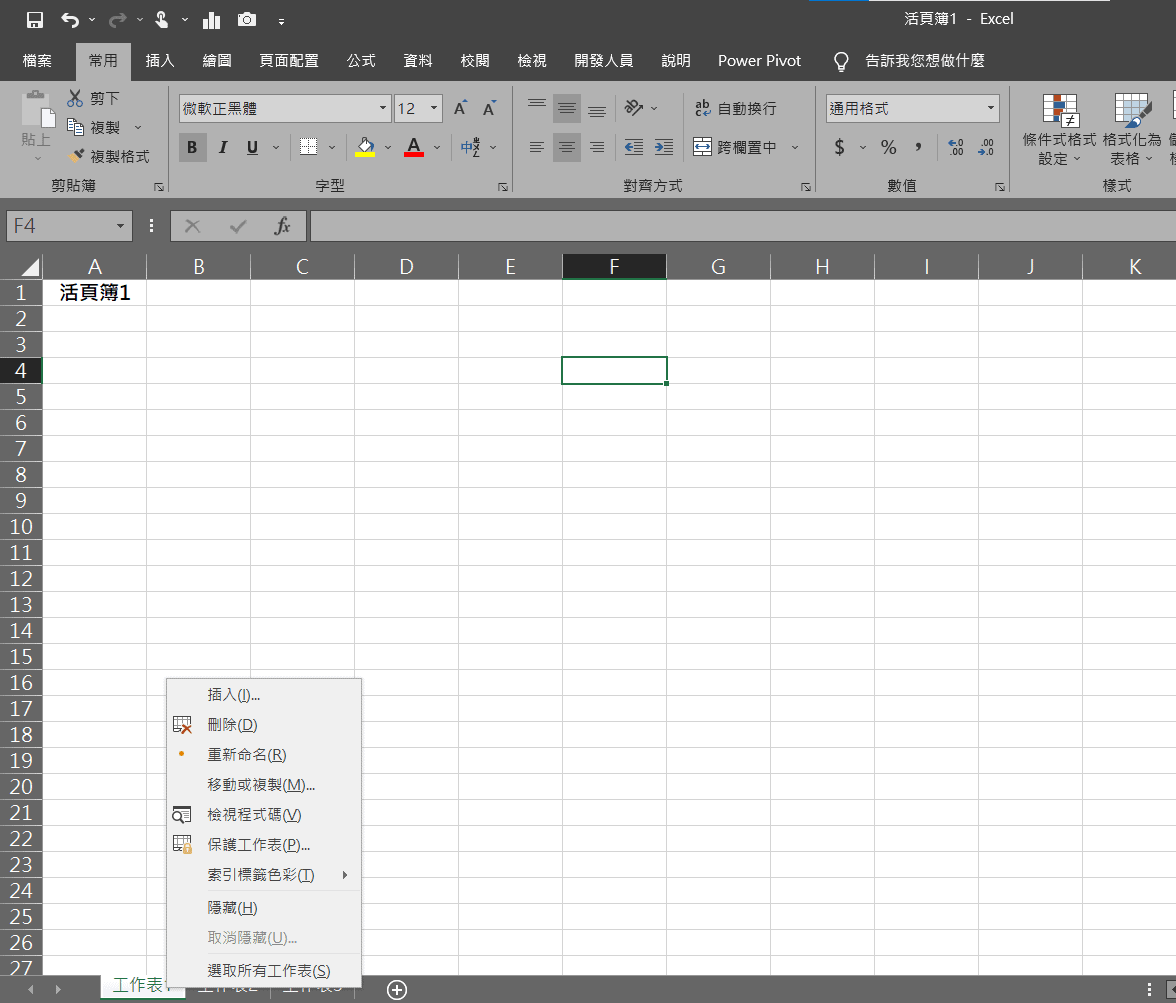Viewport: 1176px width, 1003px height.
Task: Open the 公式 ribbon tab
Action: point(361,61)
